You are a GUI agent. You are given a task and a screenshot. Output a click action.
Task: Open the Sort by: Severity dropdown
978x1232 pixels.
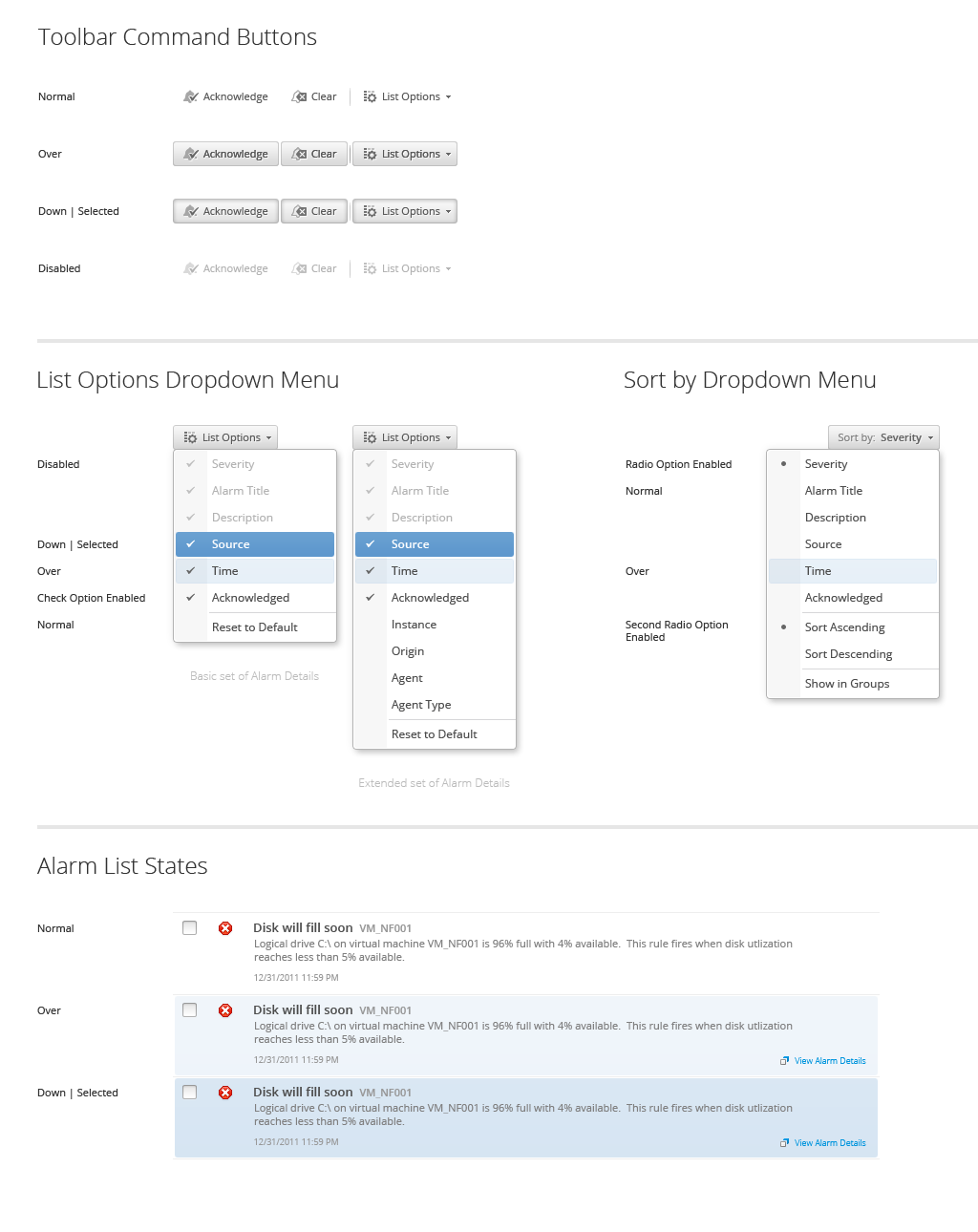(883, 437)
